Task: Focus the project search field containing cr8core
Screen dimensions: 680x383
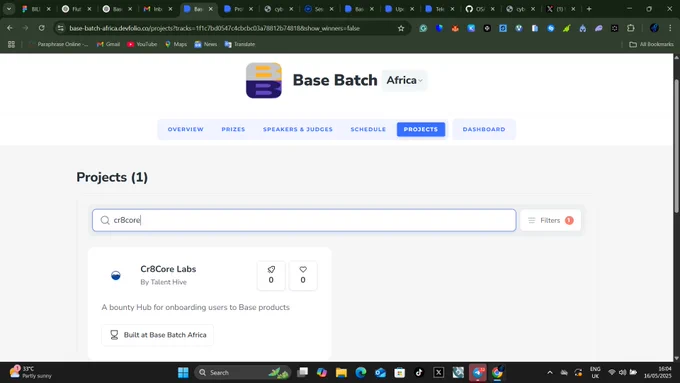Action: pos(304,220)
